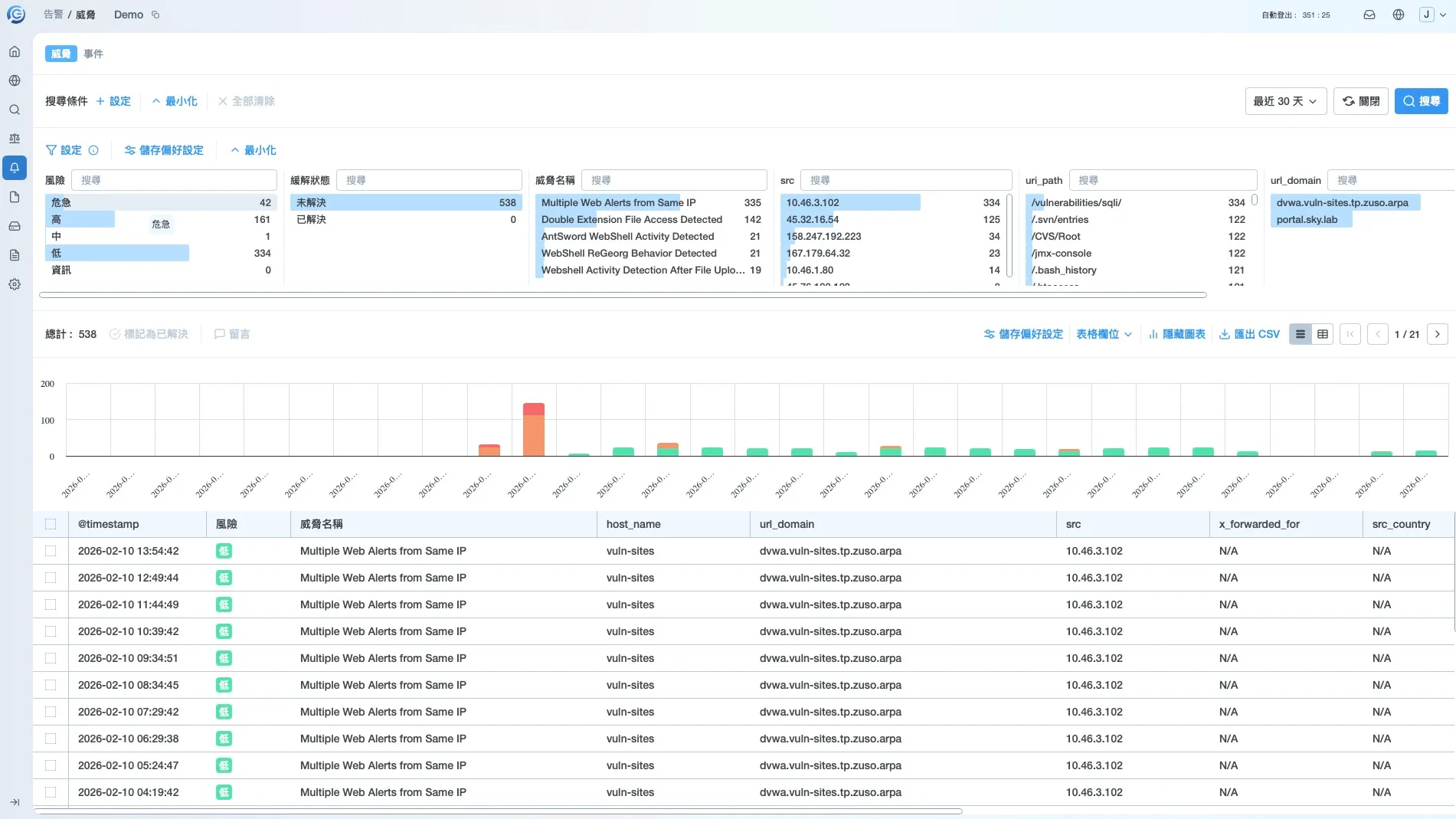Filter by 未解決 mitigation status
This screenshot has height=819, width=1456.
[406, 202]
